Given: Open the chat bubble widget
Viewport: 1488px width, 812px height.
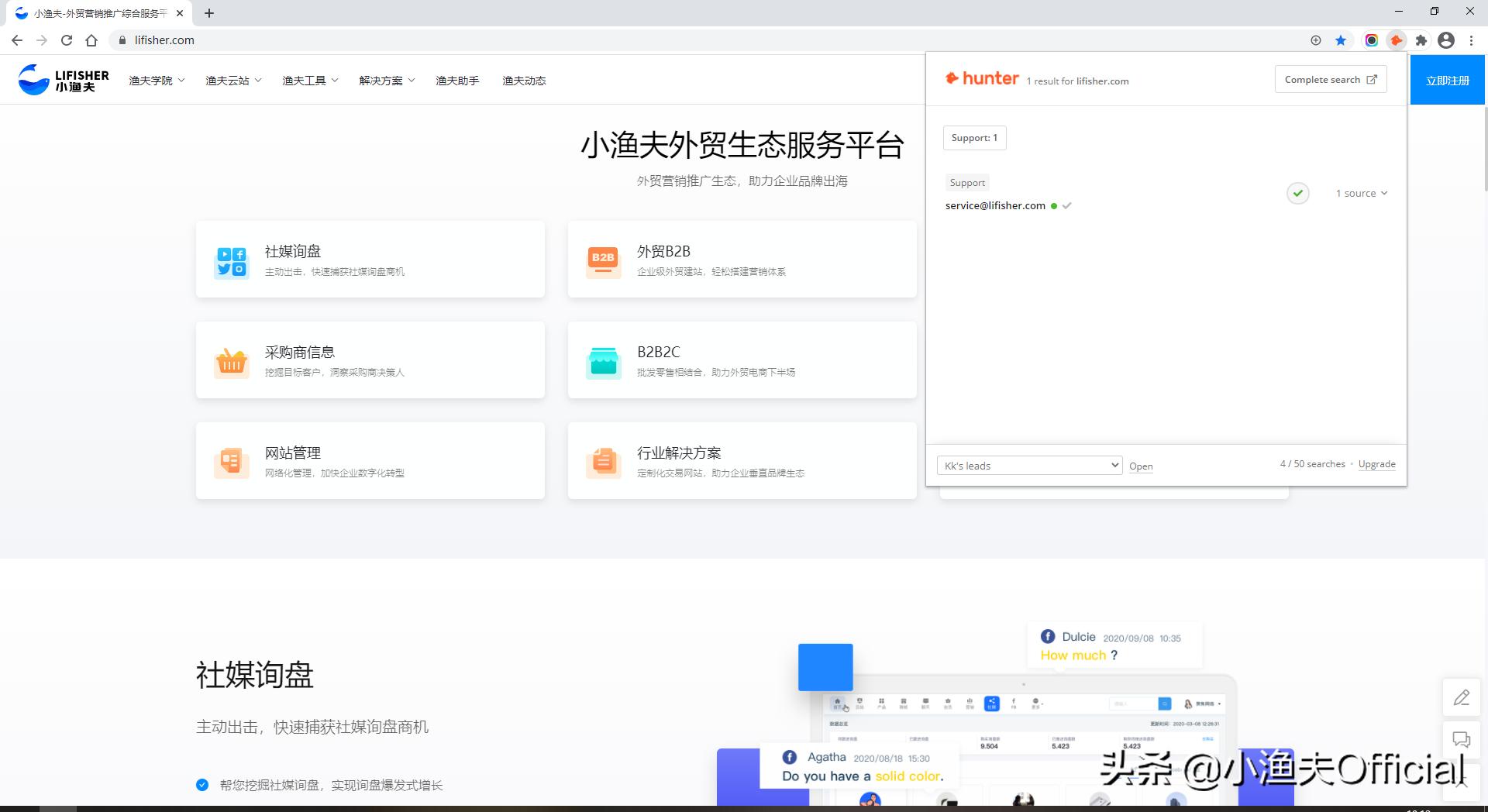Looking at the screenshot, I should 1462,739.
